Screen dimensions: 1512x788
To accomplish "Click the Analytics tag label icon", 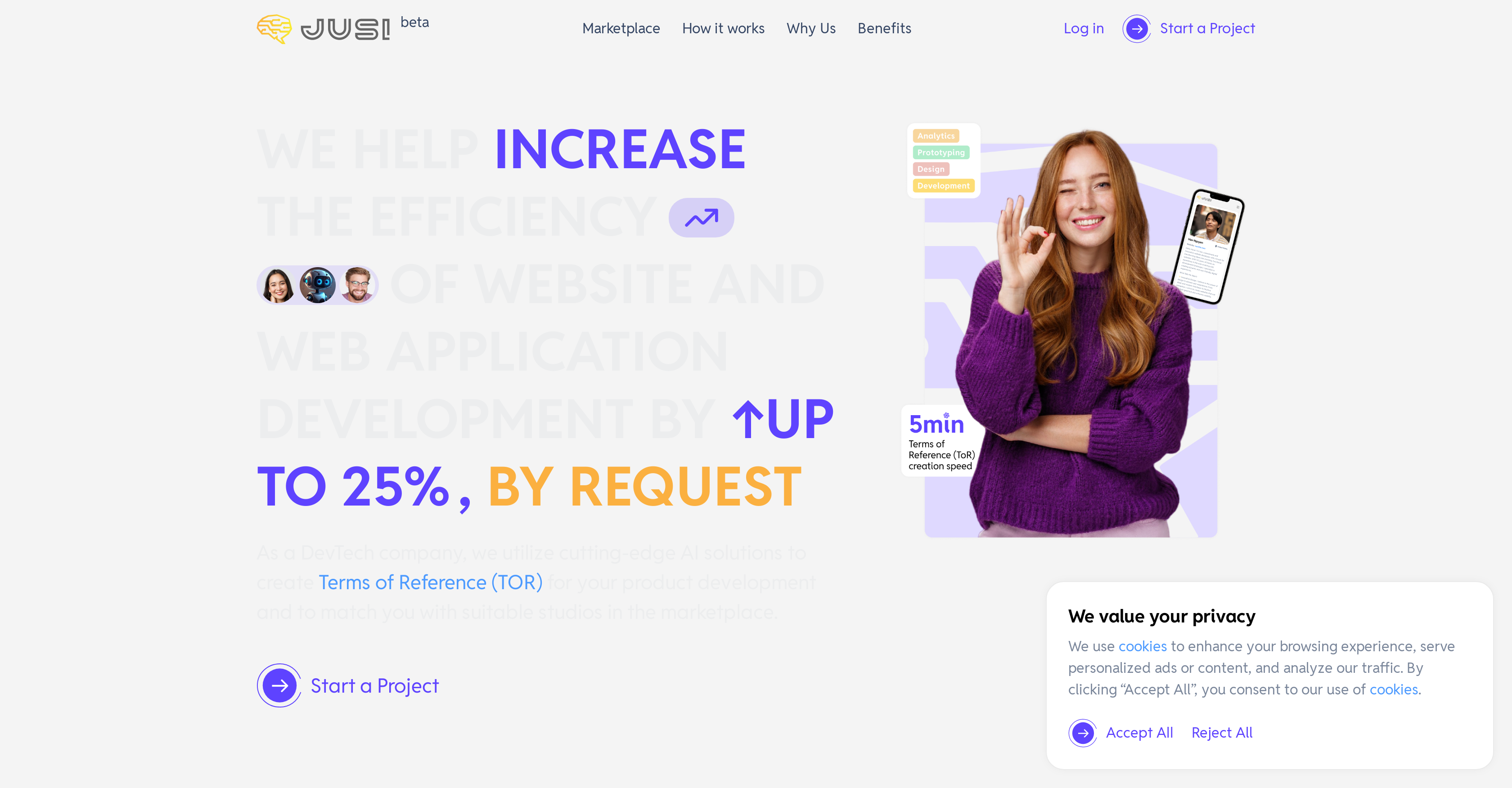I will [x=935, y=135].
